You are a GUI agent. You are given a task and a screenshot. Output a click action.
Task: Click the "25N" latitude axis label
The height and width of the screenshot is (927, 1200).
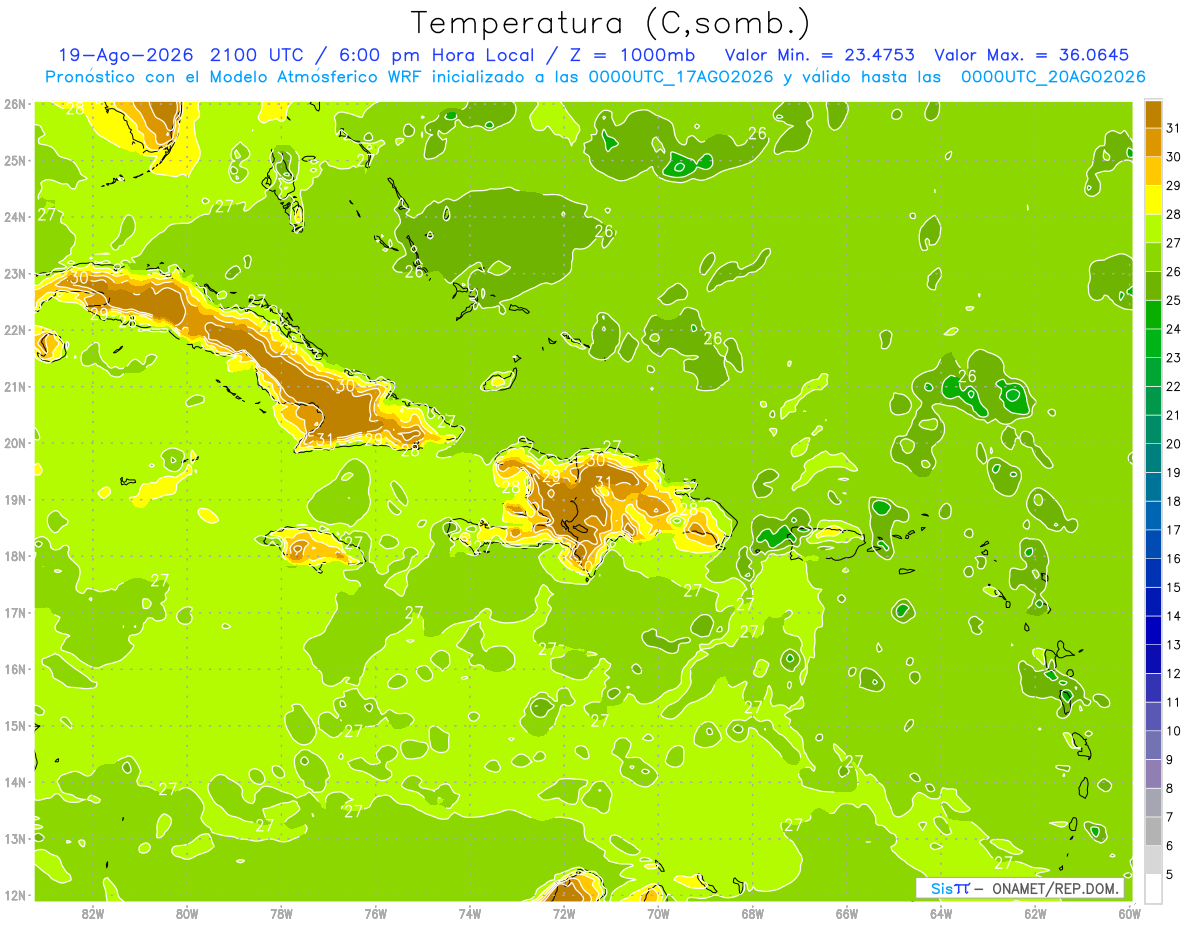[15, 160]
